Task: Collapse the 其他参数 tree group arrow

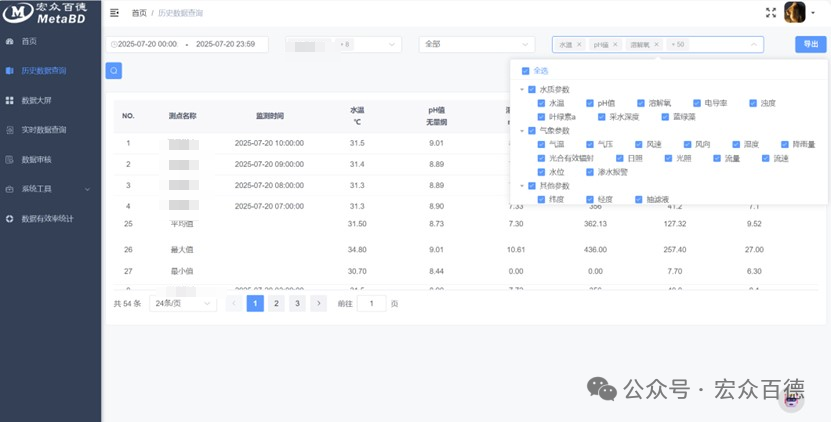Action: click(522, 186)
